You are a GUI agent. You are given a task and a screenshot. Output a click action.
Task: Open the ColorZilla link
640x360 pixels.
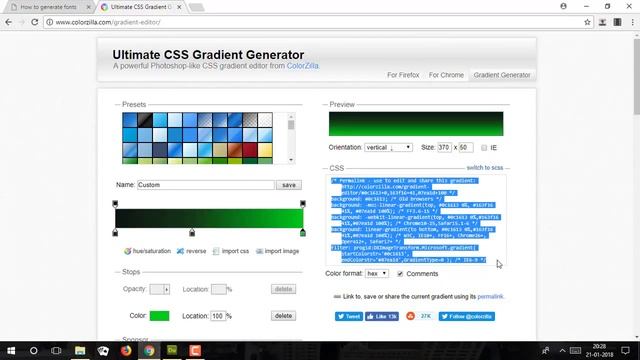pyautogui.click(x=302, y=66)
